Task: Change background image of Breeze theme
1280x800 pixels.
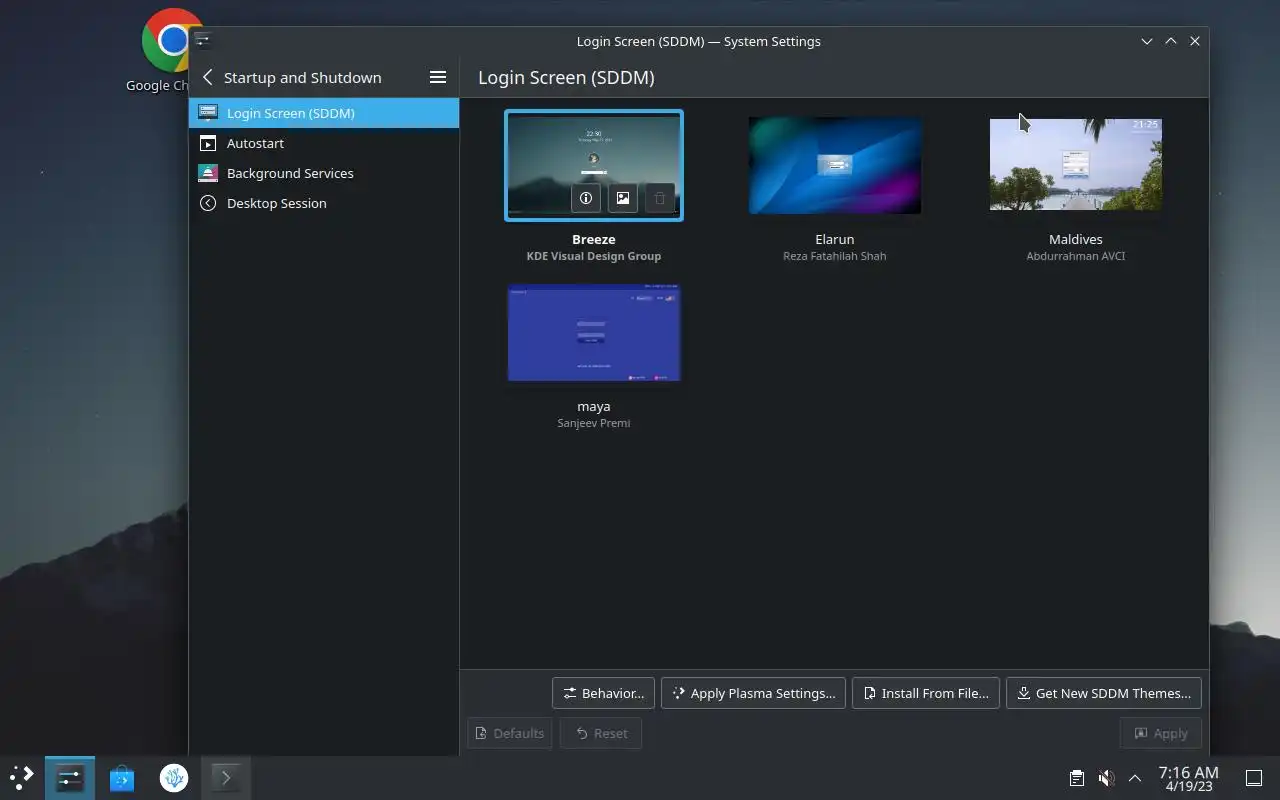Action: click(623, 198)
